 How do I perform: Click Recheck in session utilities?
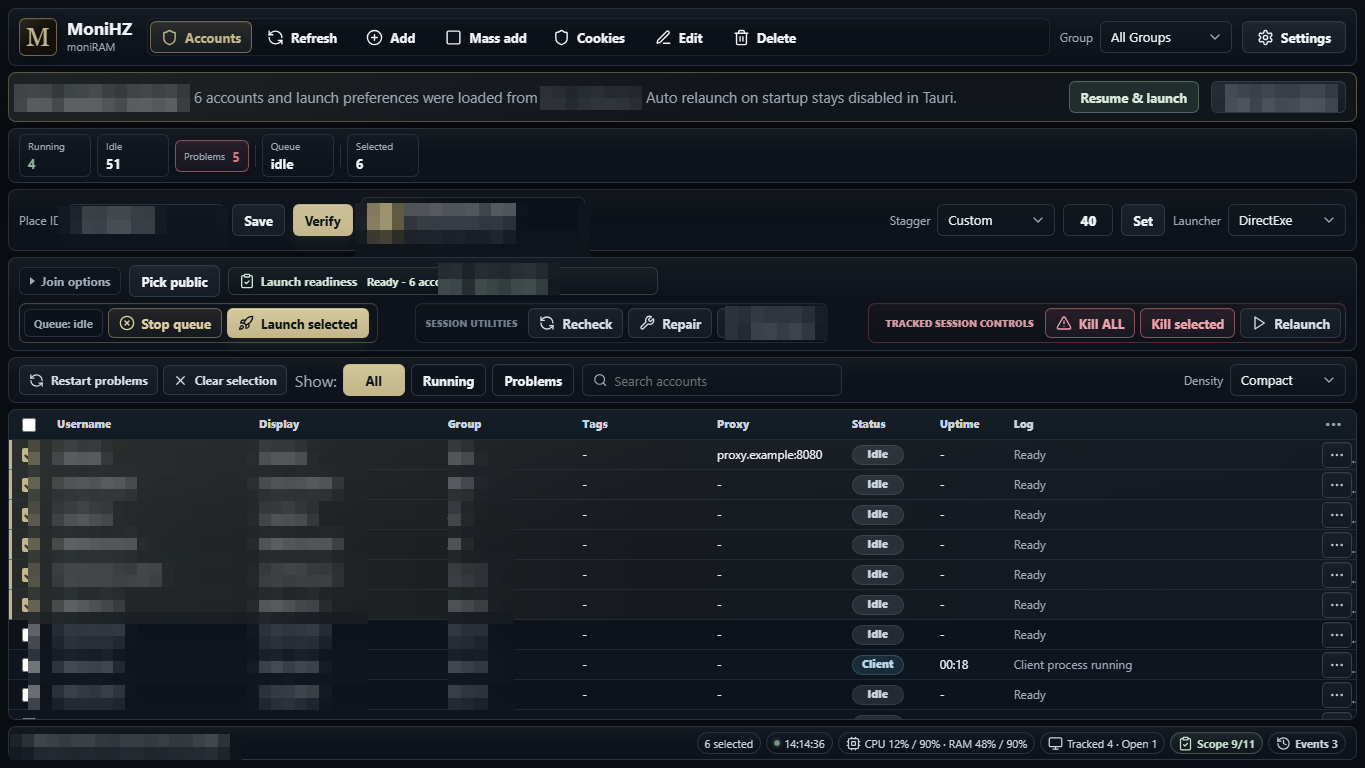click(575, 324)
